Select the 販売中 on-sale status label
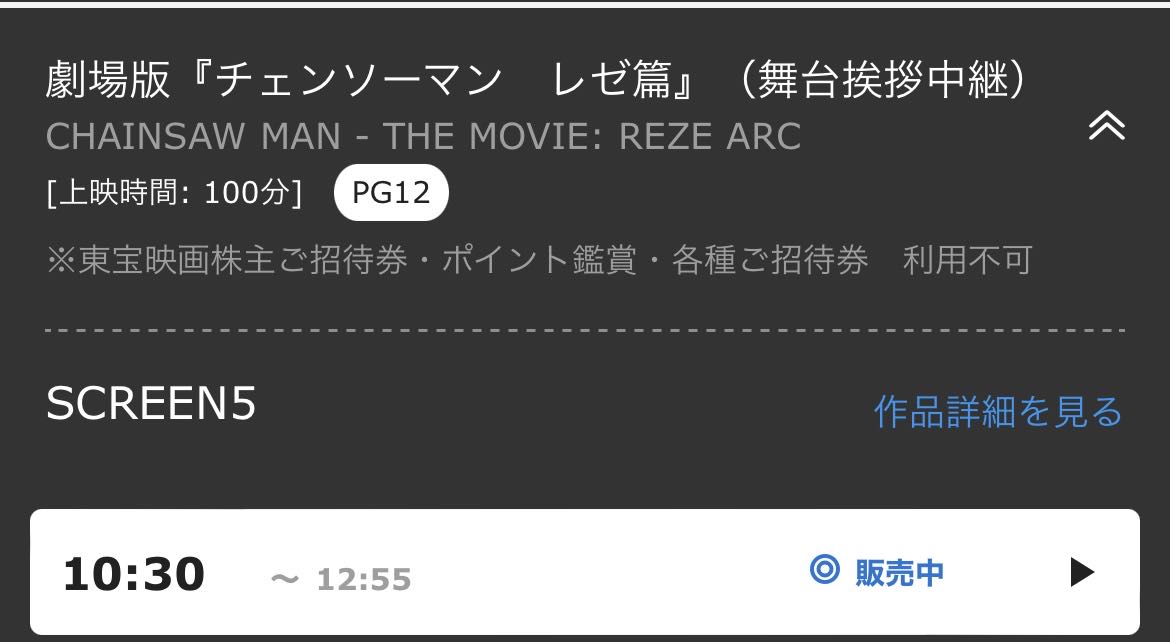 coord(899,573)
